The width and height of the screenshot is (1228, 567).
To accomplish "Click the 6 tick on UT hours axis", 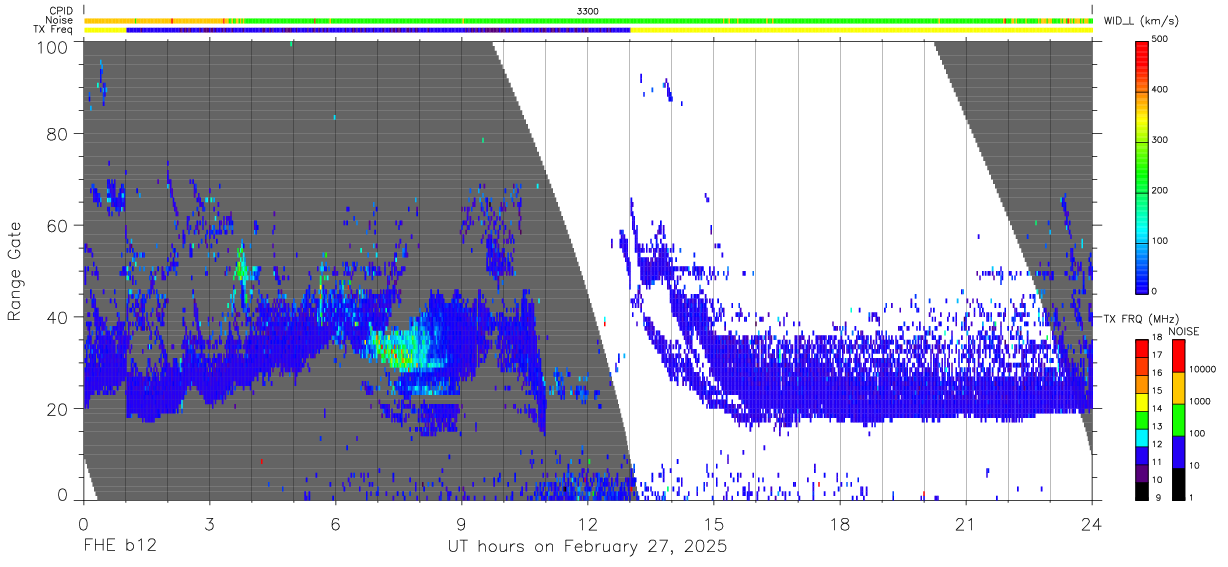I will pos(335,524).
